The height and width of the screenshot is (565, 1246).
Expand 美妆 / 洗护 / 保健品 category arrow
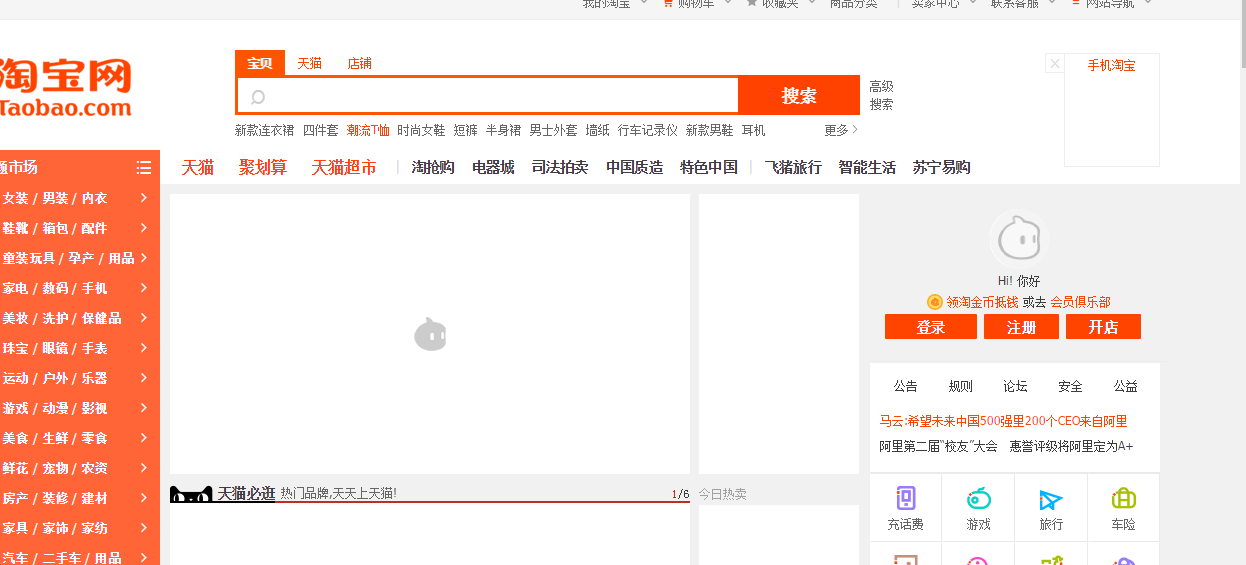tap(144, 318)
